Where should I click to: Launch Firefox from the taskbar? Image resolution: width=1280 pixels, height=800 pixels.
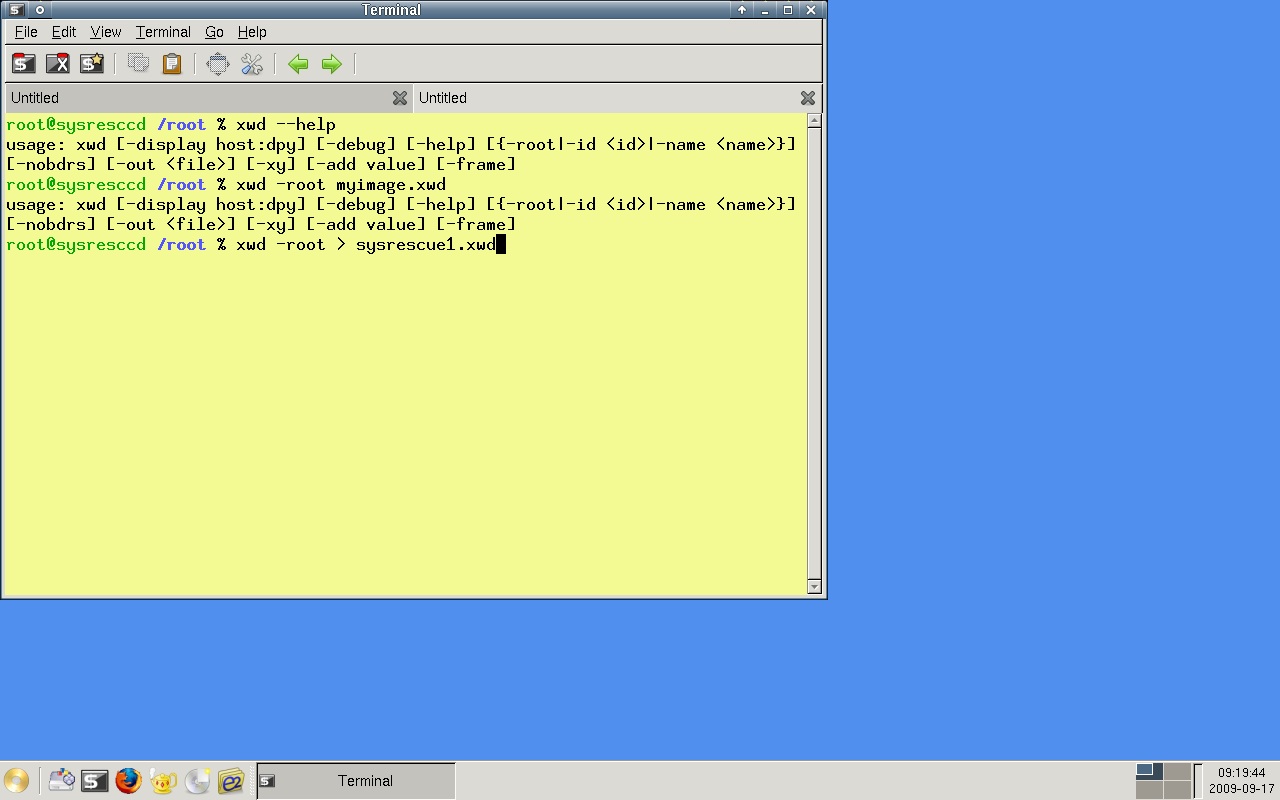click(128, 780)
